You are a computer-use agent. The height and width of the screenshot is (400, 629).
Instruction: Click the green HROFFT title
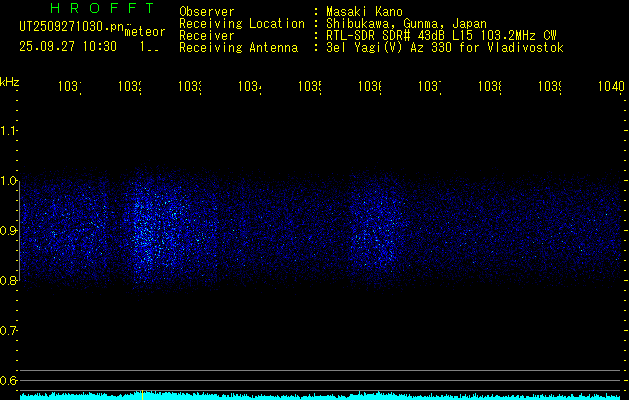tap(103, 8)
